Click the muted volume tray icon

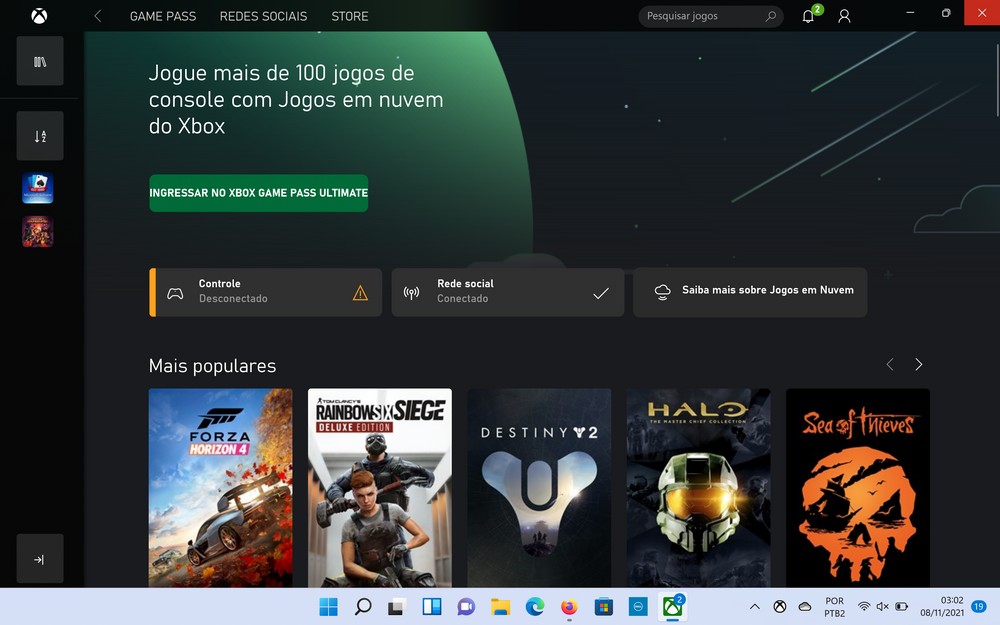(x=883, y=607)
